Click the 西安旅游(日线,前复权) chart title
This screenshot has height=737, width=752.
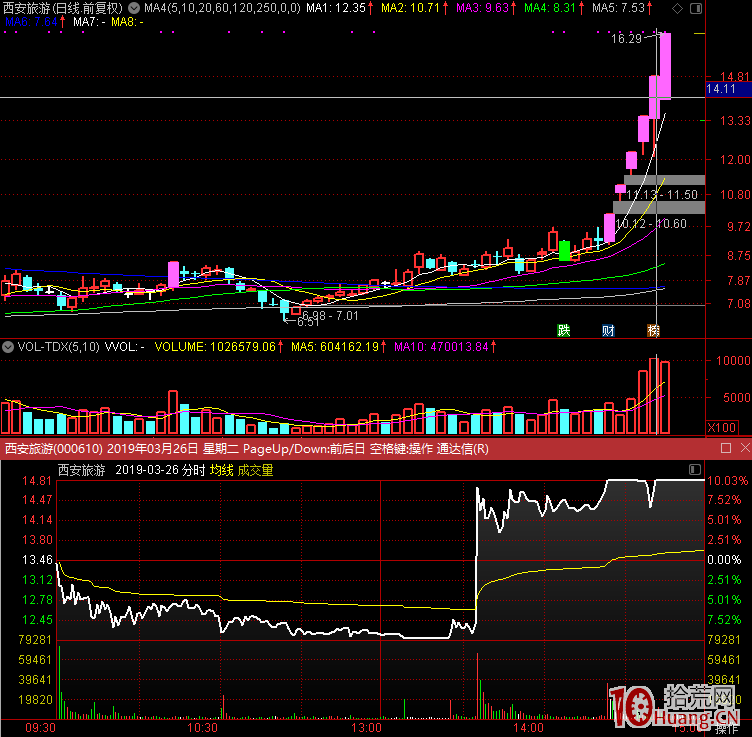(63, 8)
